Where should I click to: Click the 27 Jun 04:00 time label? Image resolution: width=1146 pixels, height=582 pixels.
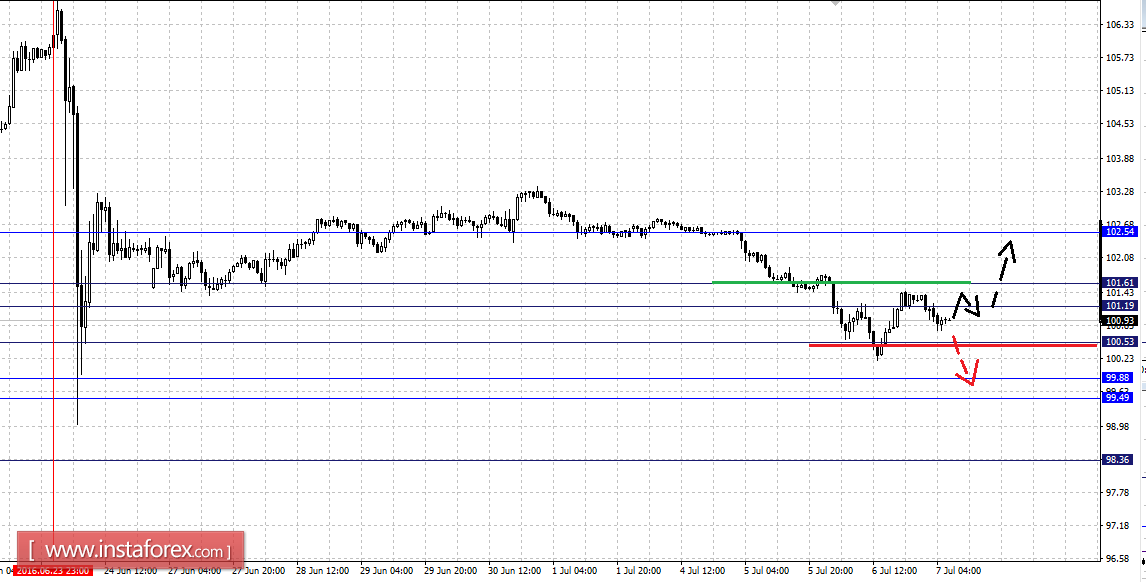click(x=195, y=570)
